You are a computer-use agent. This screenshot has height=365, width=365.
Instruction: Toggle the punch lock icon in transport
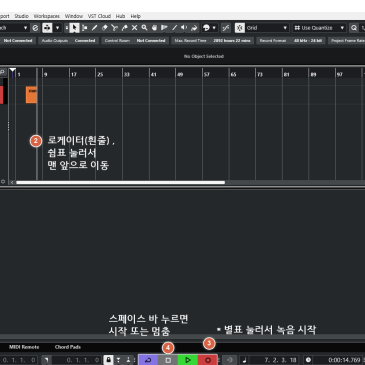108,360
